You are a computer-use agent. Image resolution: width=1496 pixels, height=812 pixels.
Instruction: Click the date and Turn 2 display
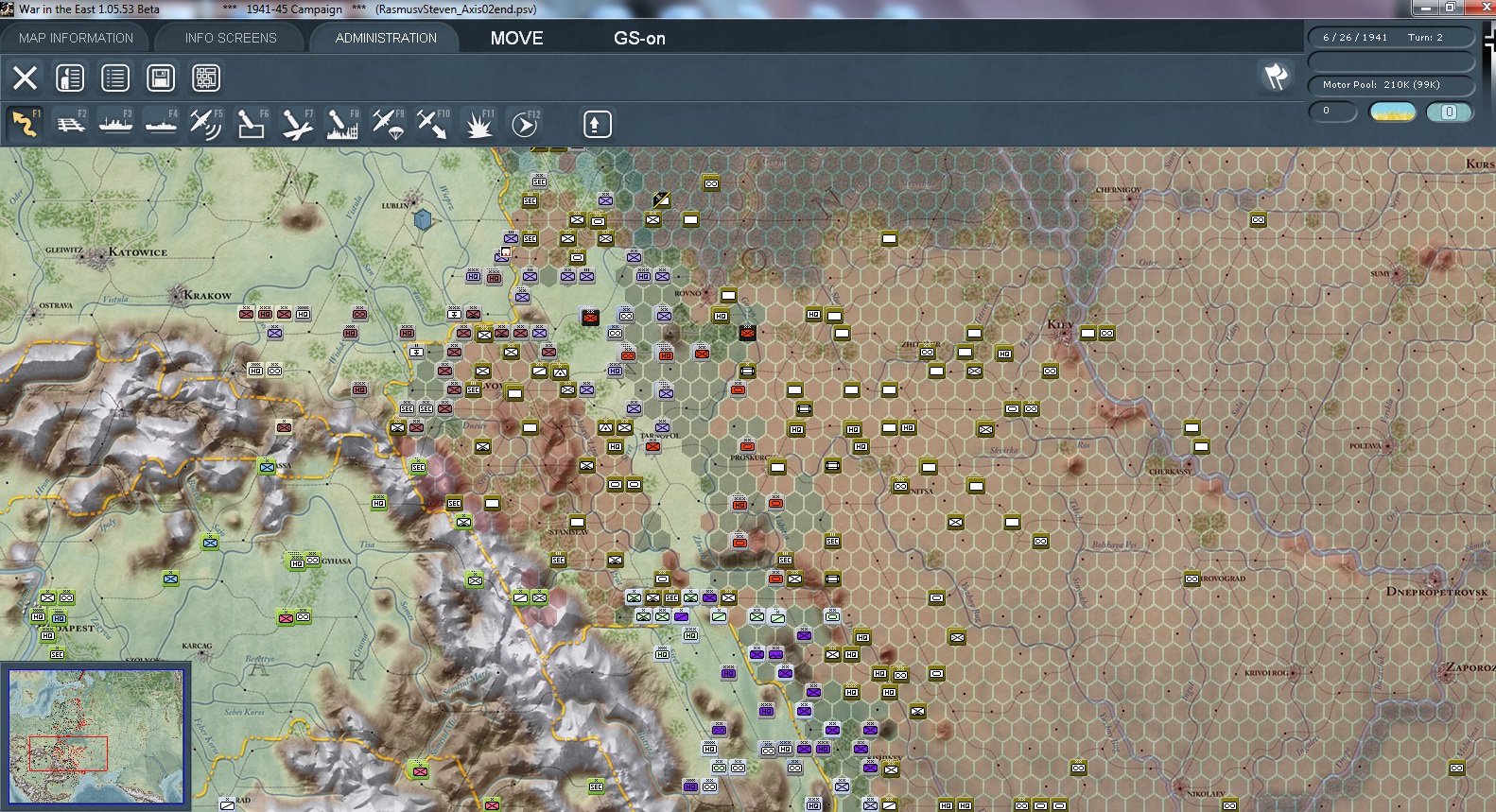click(1391, 37)
